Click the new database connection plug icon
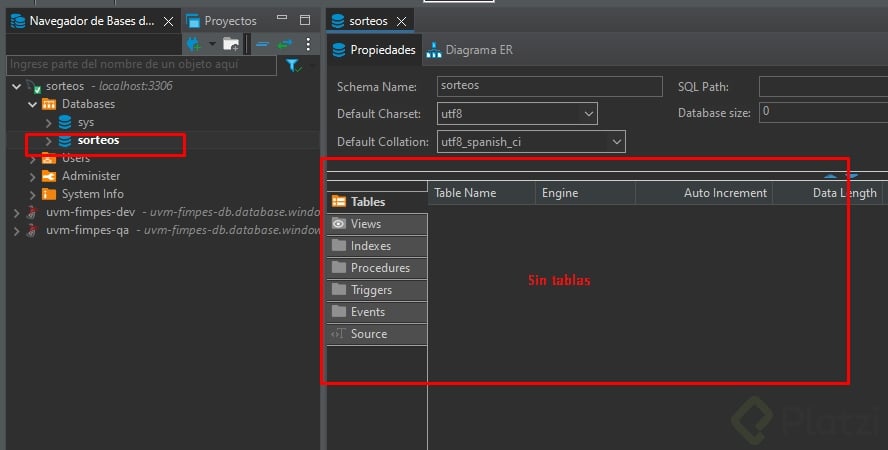Image resolution: width=888 pixels, height=450 pixels. pyautogui.click(x=193, y=44)
